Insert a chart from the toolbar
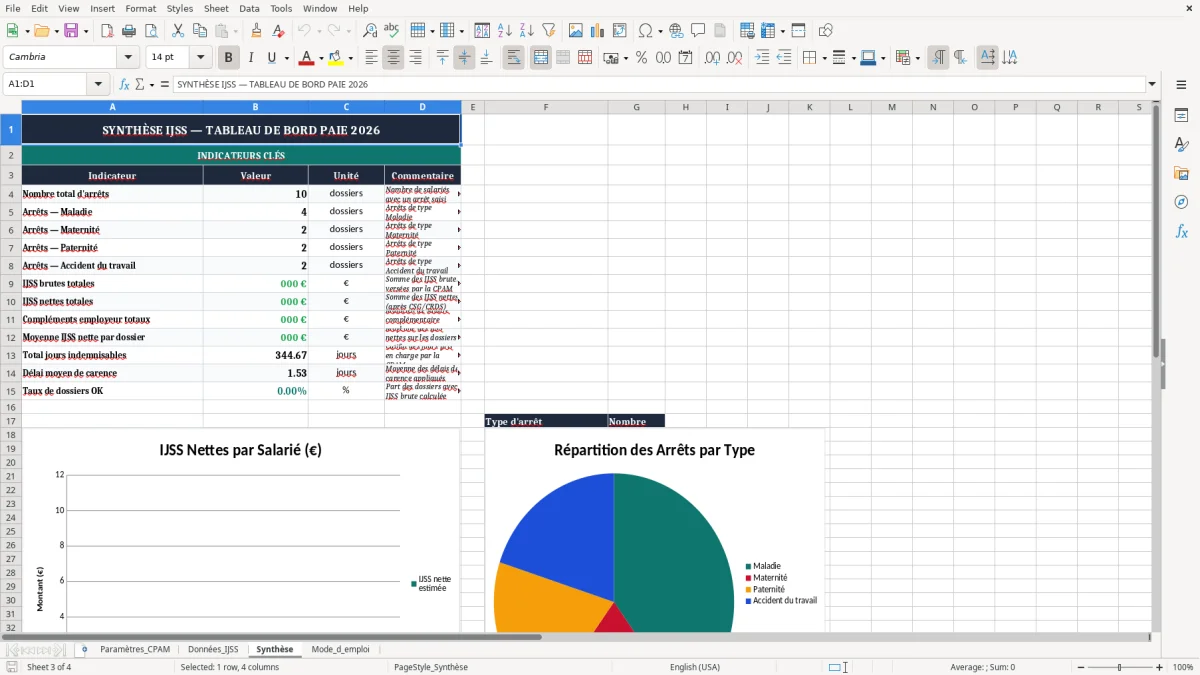The image size is (1200, 675). [x=598, y=31]
